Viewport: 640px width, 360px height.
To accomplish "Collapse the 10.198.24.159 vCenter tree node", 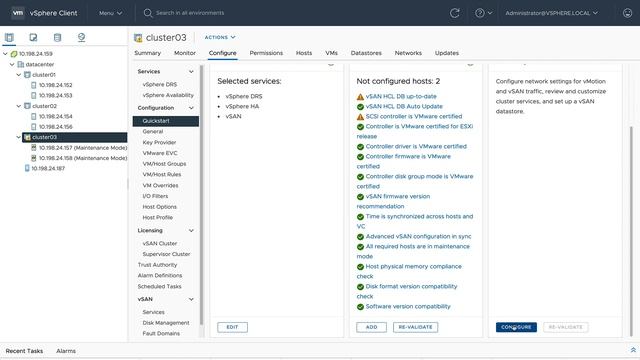I will (x=5, y=54).
